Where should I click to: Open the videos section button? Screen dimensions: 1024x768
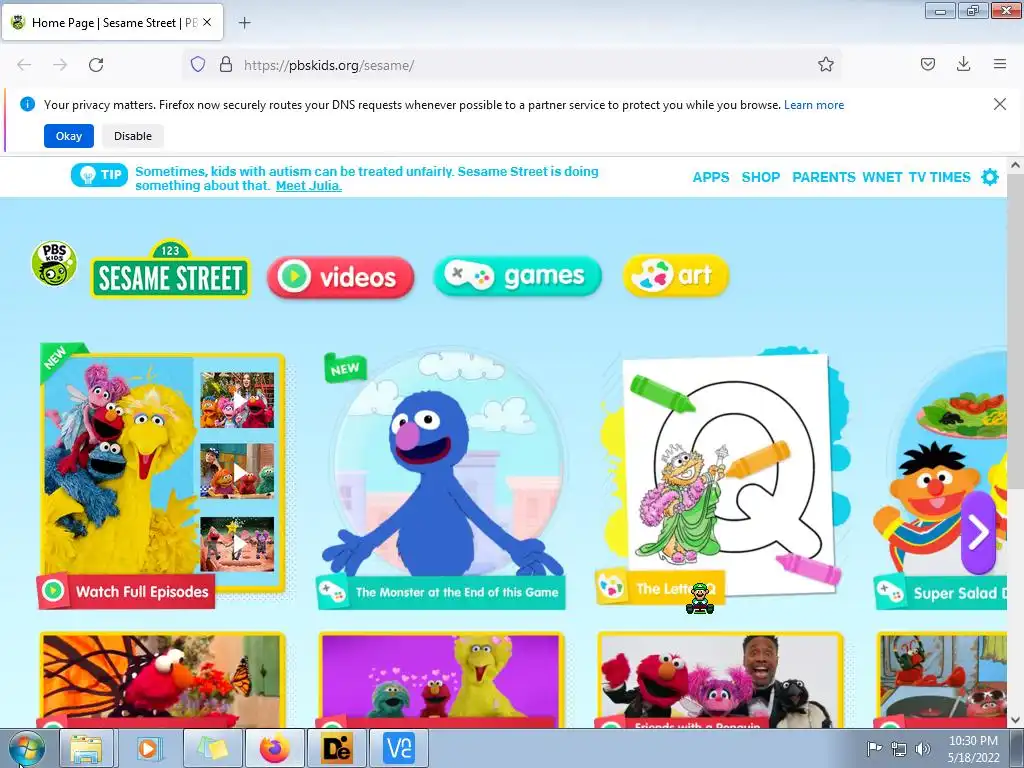340,278
